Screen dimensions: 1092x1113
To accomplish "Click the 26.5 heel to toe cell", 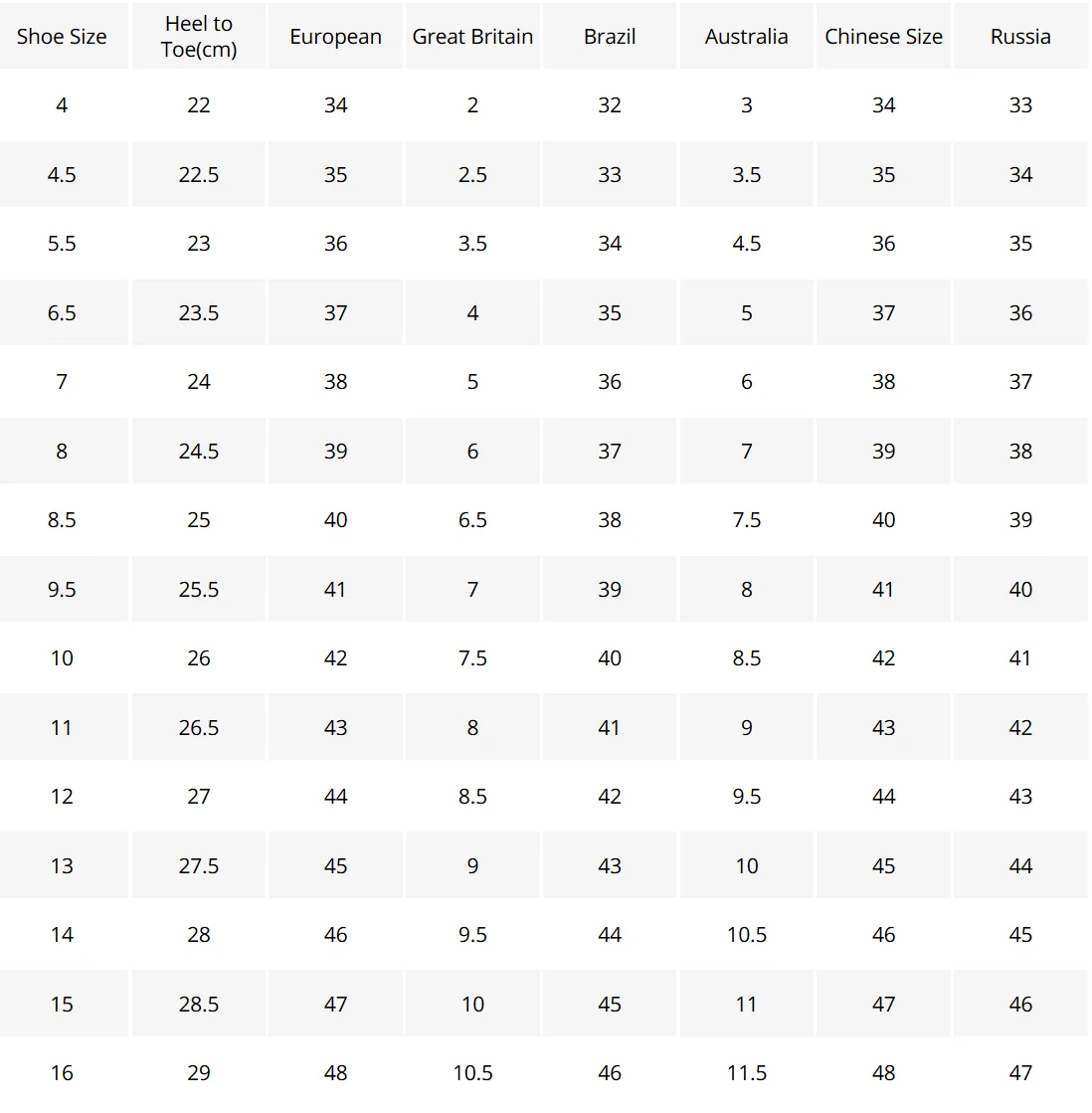I will click(199, 727).
